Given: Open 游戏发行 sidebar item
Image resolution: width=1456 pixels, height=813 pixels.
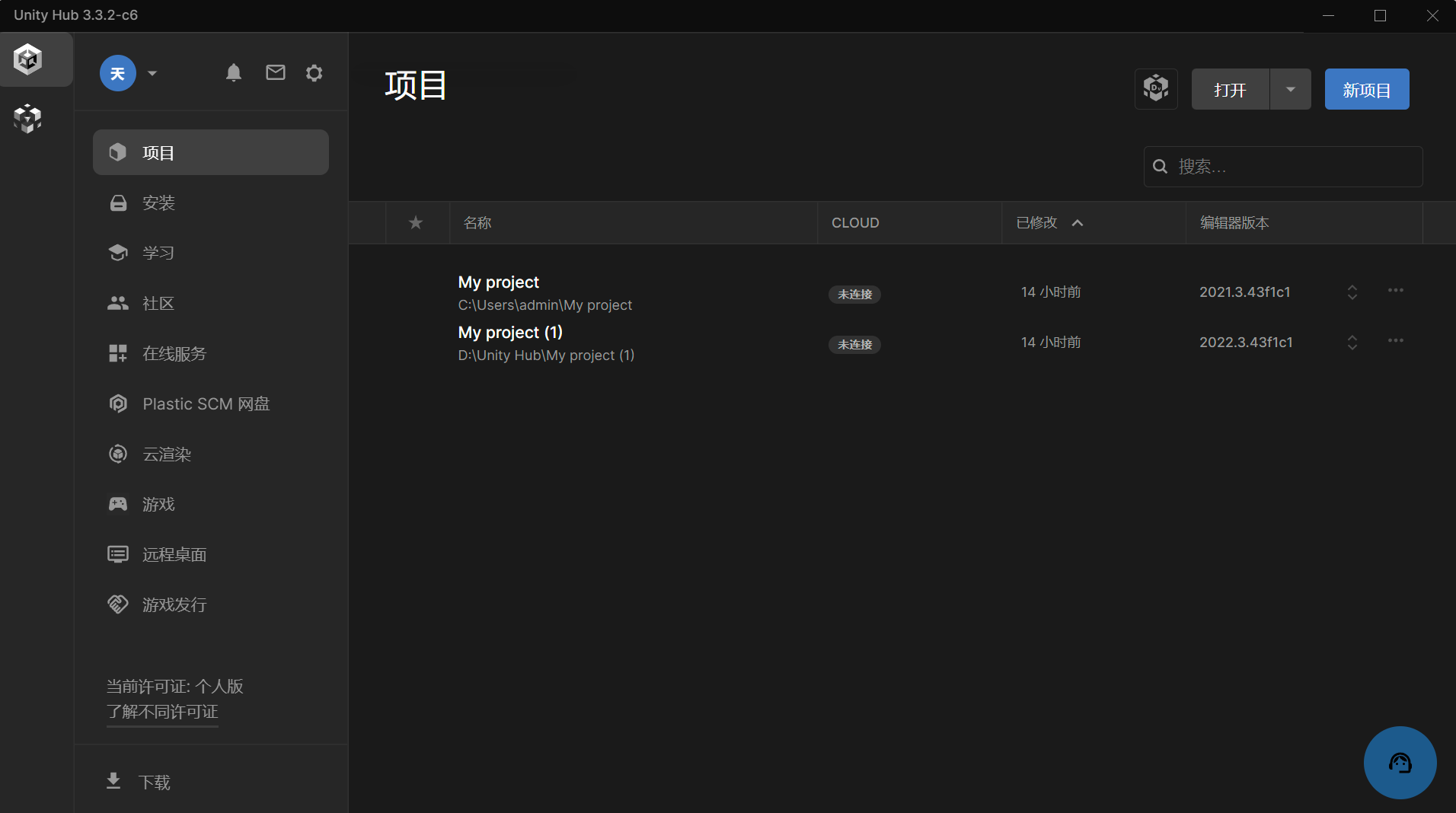Looking at the screenshot, I should coord(211,604).
